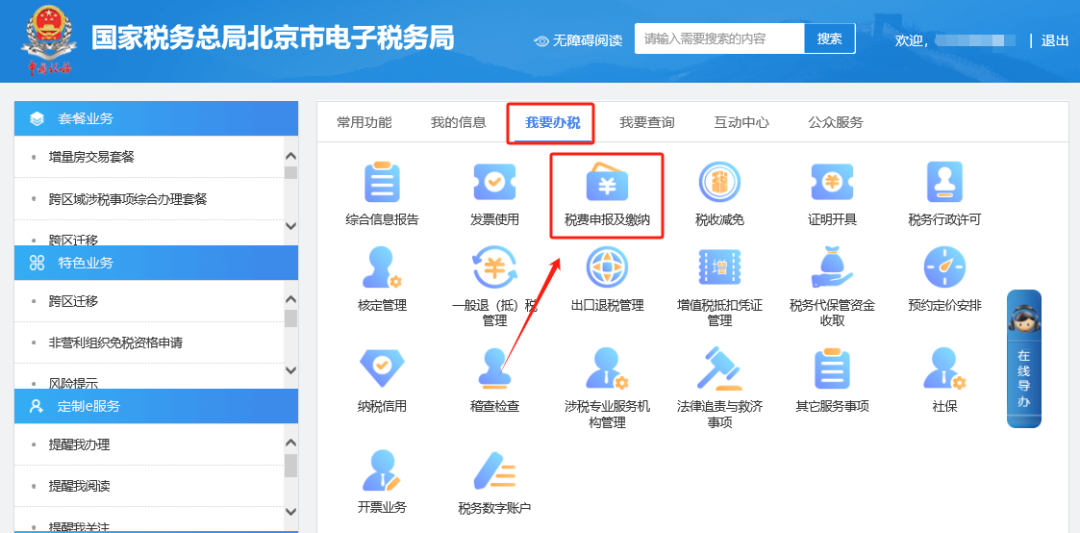Switch to 我要查询 tab
1080x533 pixels.
(647, 123)
